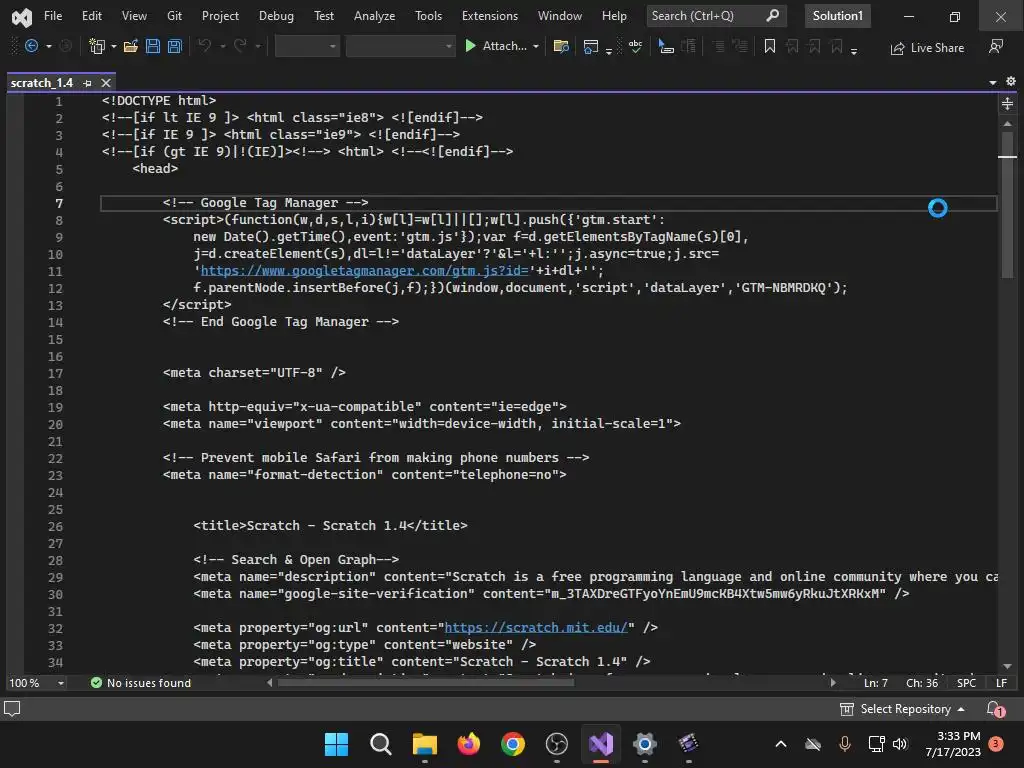
Task: Click the split editor icon above scrollbar
Action: 1007,103
